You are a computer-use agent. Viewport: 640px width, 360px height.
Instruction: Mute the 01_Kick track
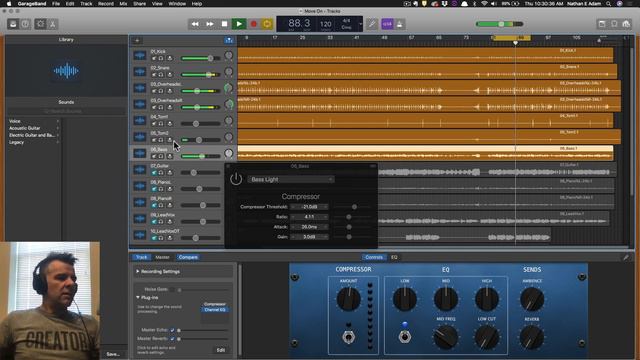point(154,58)
